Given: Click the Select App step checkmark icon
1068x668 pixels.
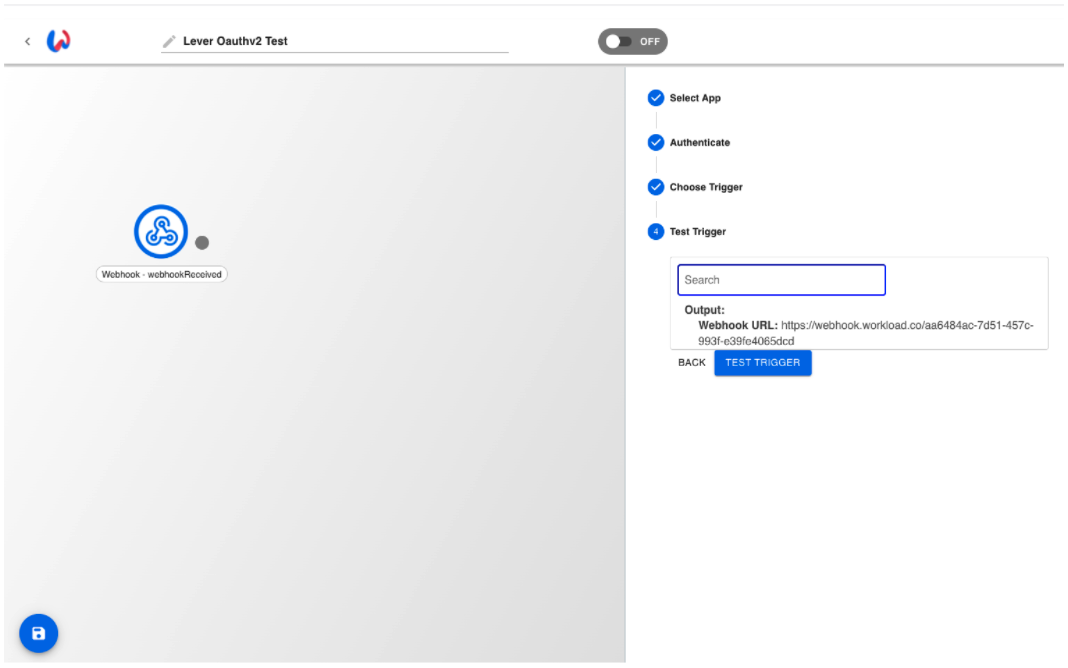Looking at the screenshot, I should pos(656,98).
